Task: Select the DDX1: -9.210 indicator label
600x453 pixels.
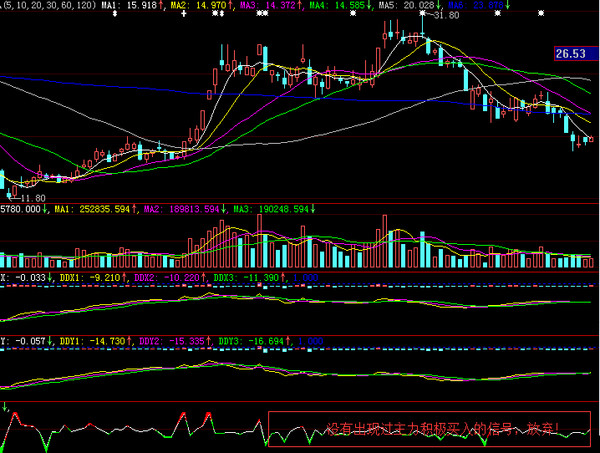Action: point(93,278)
